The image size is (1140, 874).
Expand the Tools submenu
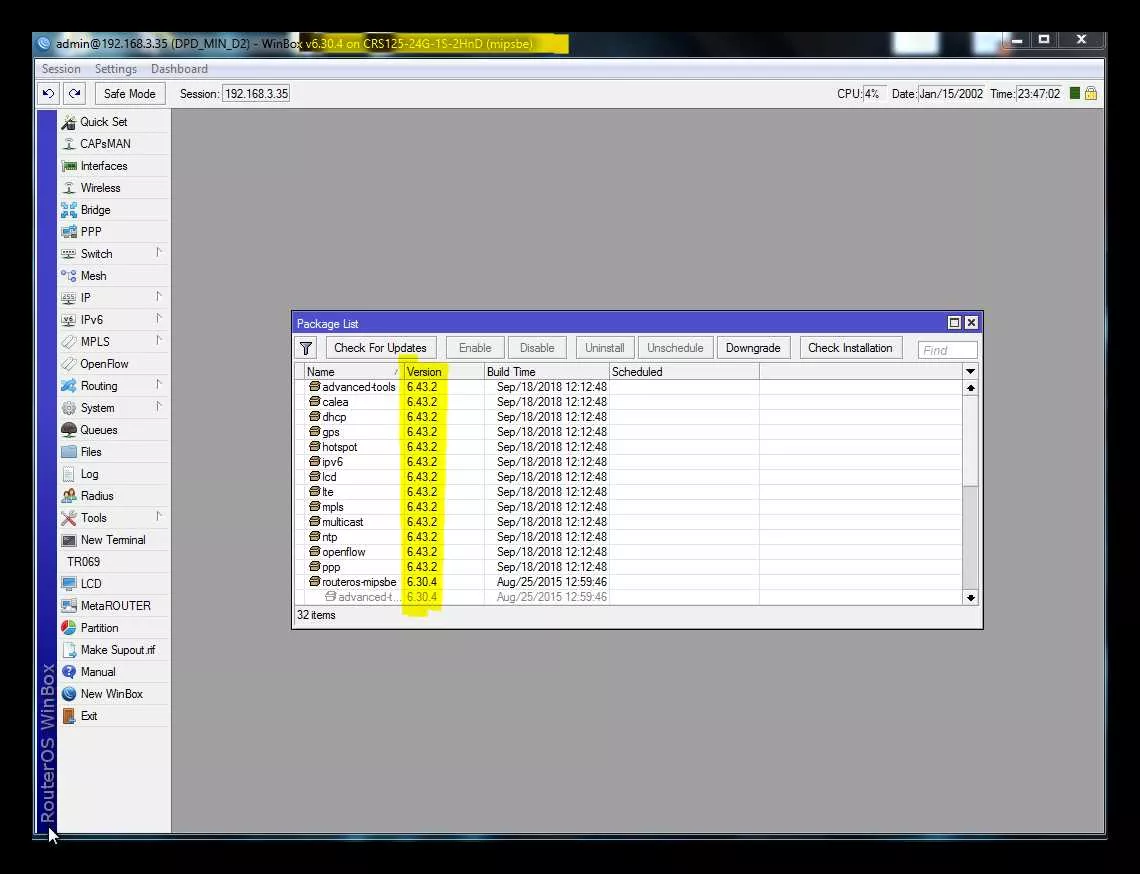click(x=158, y=517)
